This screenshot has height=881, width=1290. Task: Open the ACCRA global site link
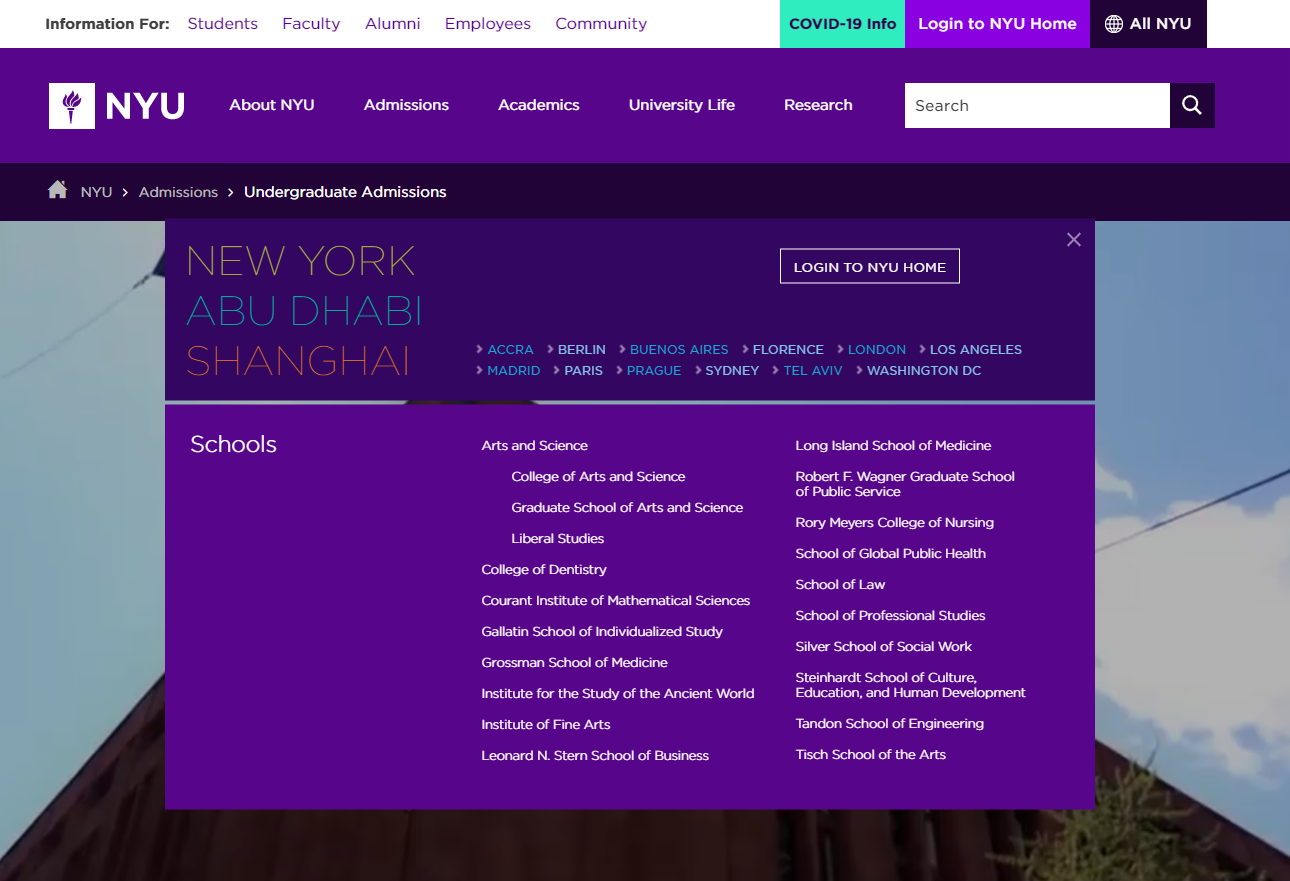click(x=510, y=350)
